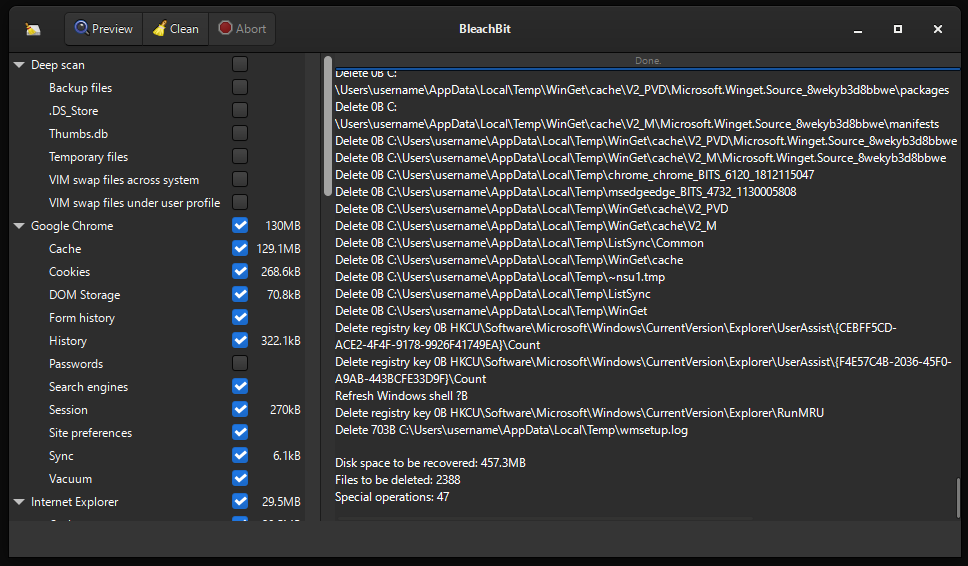Image resolution: width=968 pixels, height=566 pixels.
Task: Select the Chrome History item
Action: click(x=68, y=341)
